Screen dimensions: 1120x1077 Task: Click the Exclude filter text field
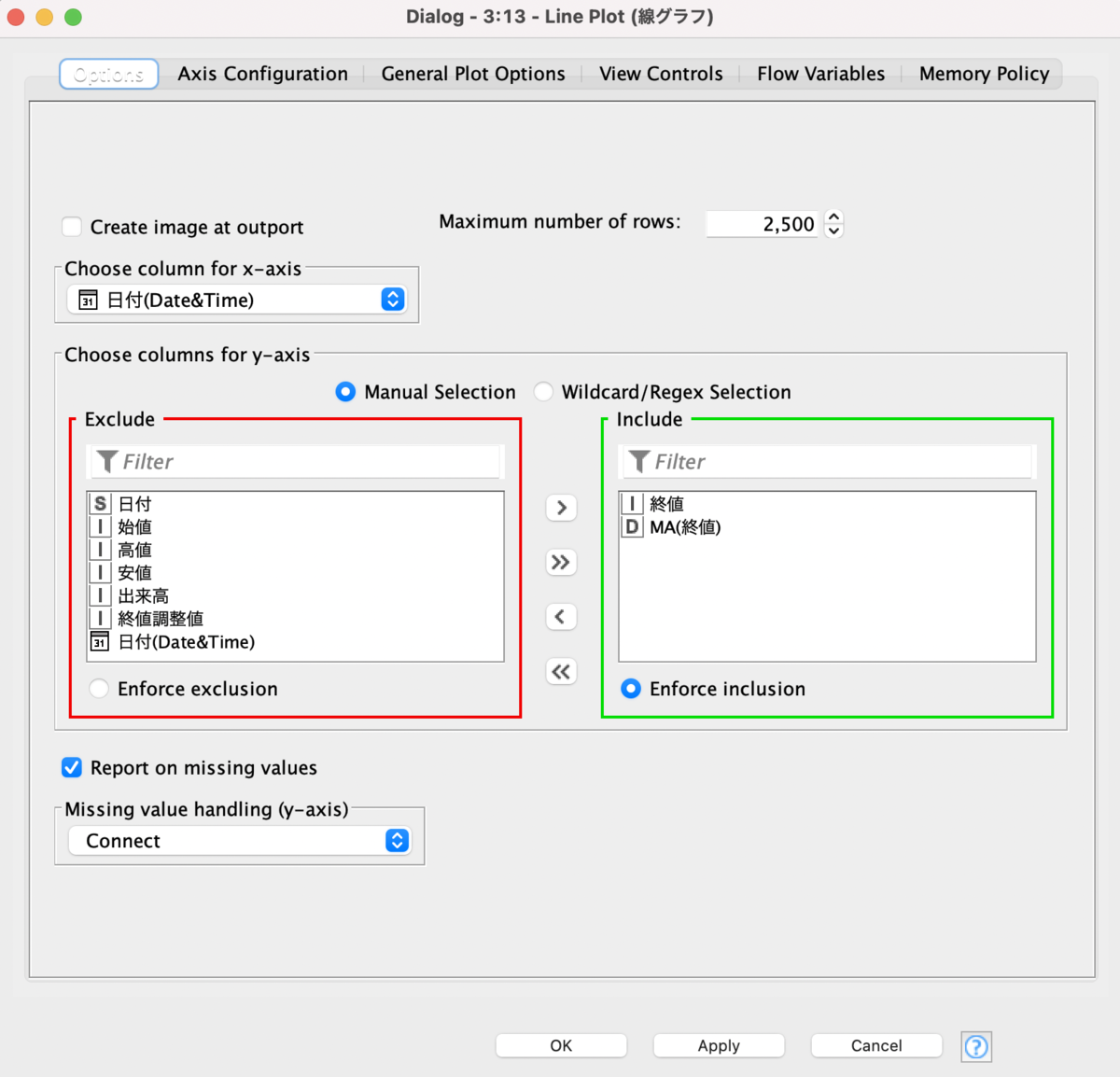(x=296, y=462)
